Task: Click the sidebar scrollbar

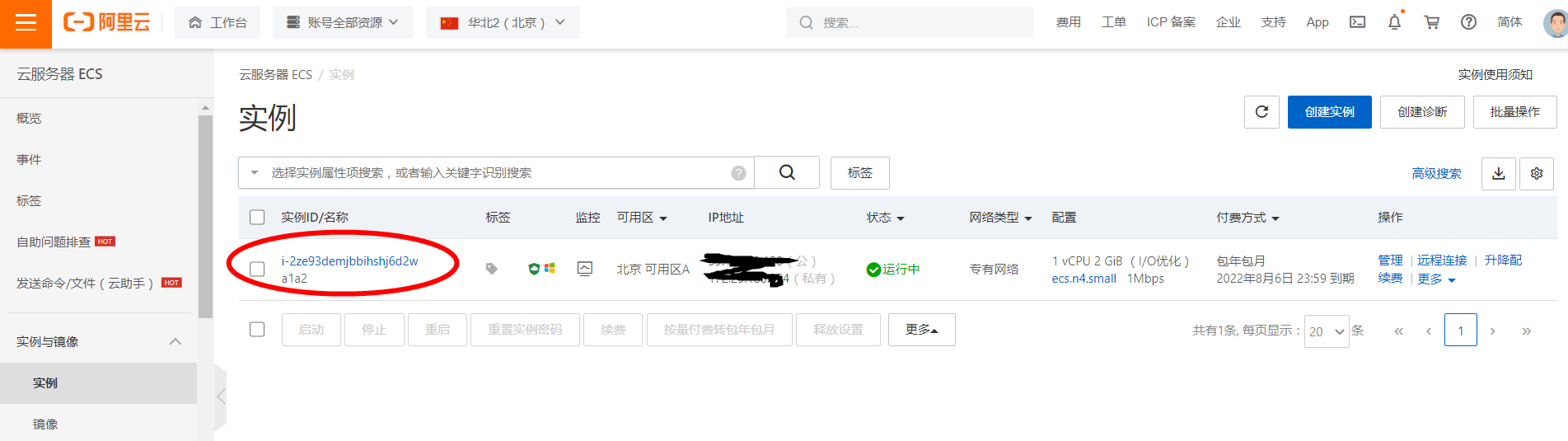Action: click(x=205, y=216)
